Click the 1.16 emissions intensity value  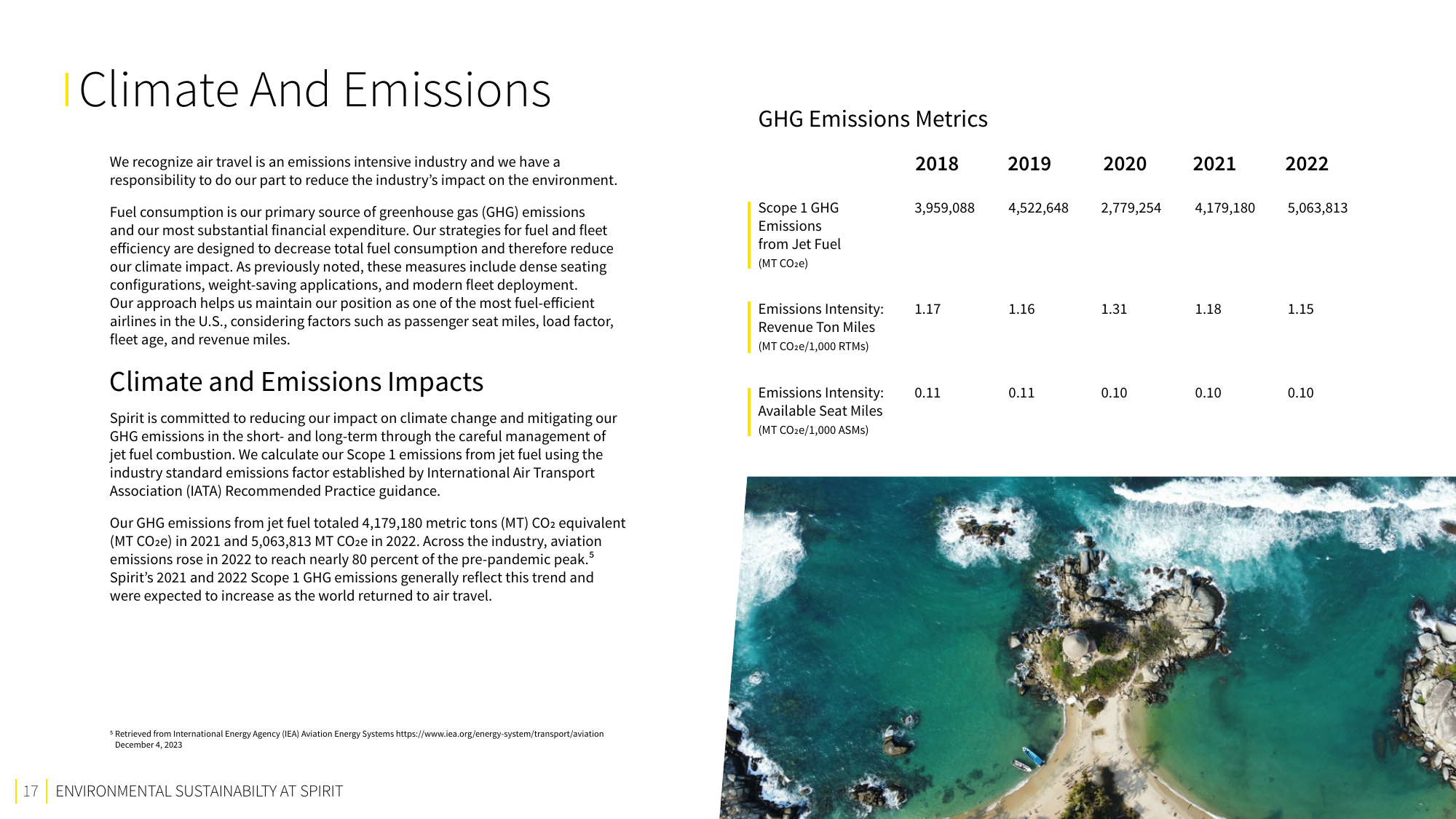click(1021, 309)
